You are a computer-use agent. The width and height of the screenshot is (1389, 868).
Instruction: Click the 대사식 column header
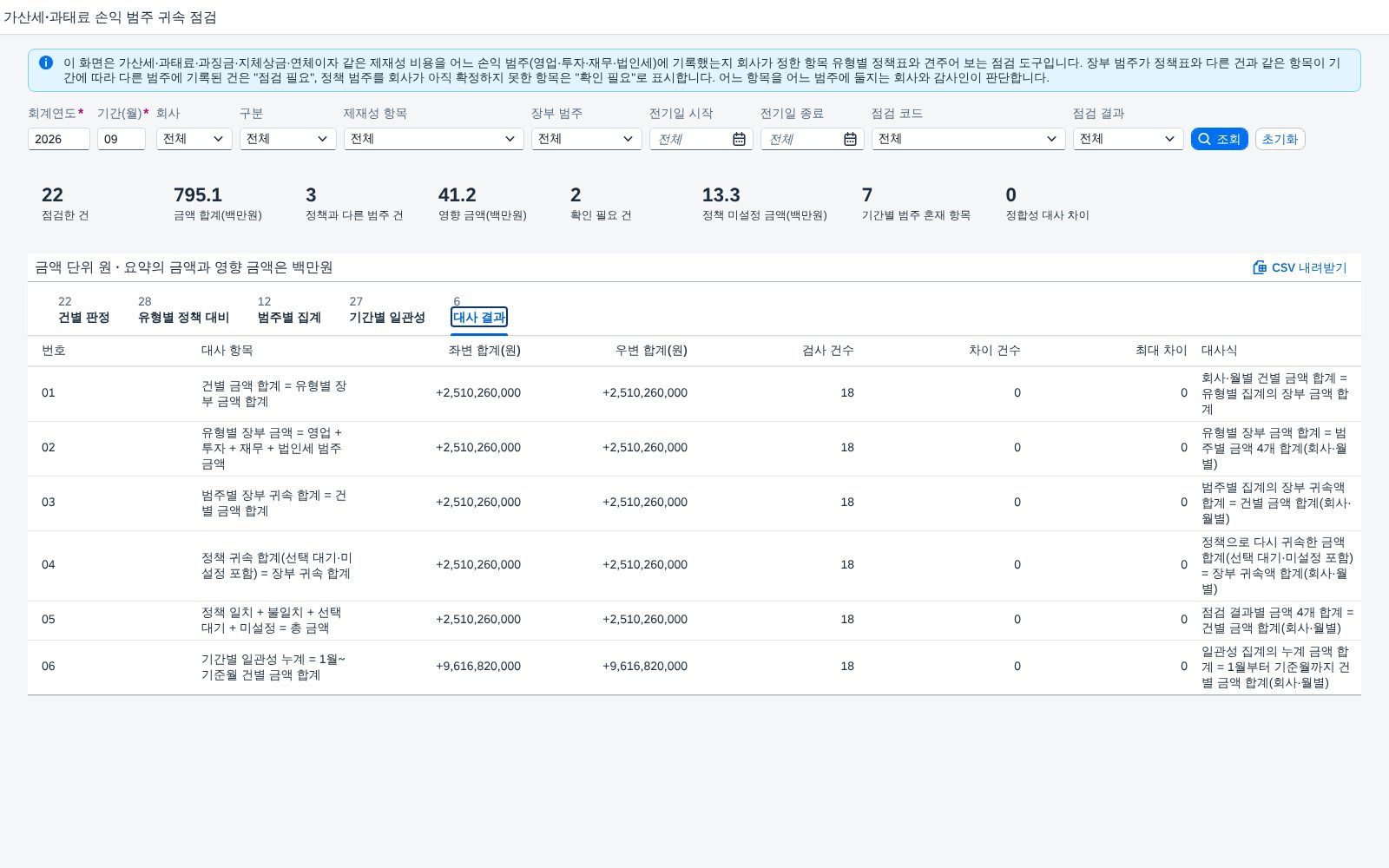coord(1220,351)
